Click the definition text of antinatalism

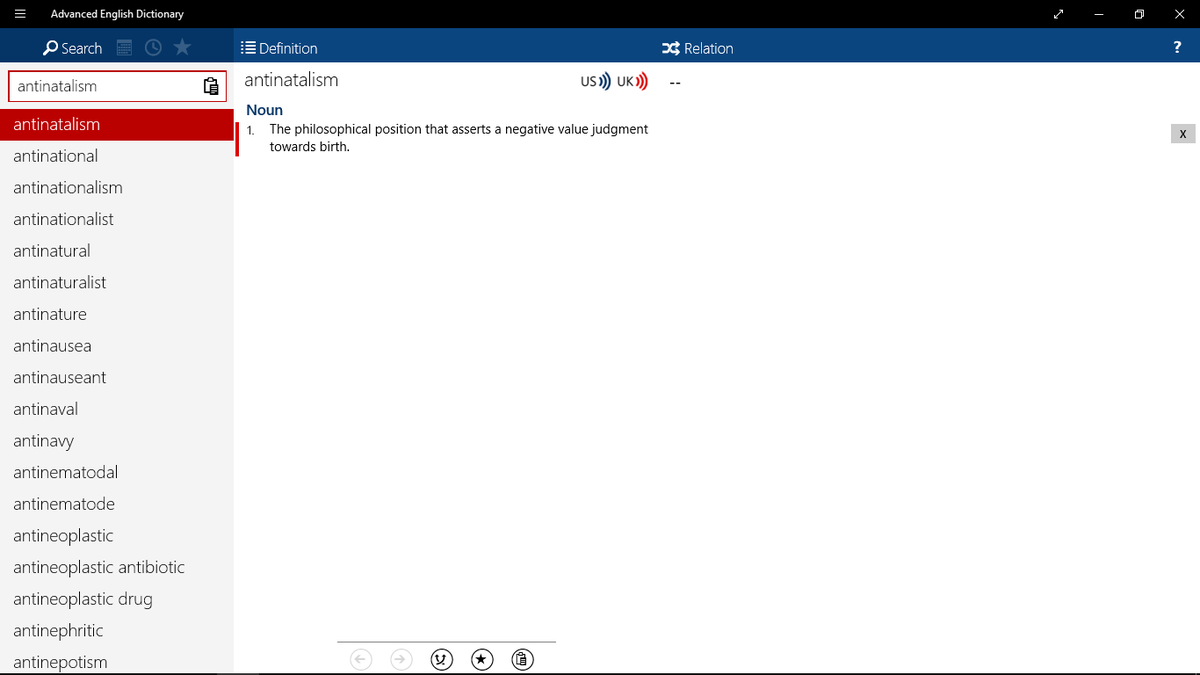pyautogui.click(x=458, y=138)
